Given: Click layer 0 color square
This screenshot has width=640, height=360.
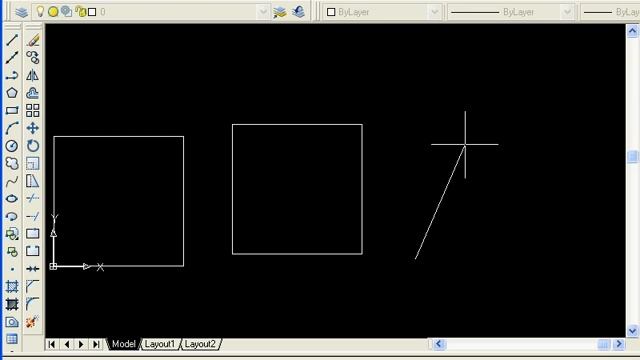Looking at the screenshot, I should (92, 12).
